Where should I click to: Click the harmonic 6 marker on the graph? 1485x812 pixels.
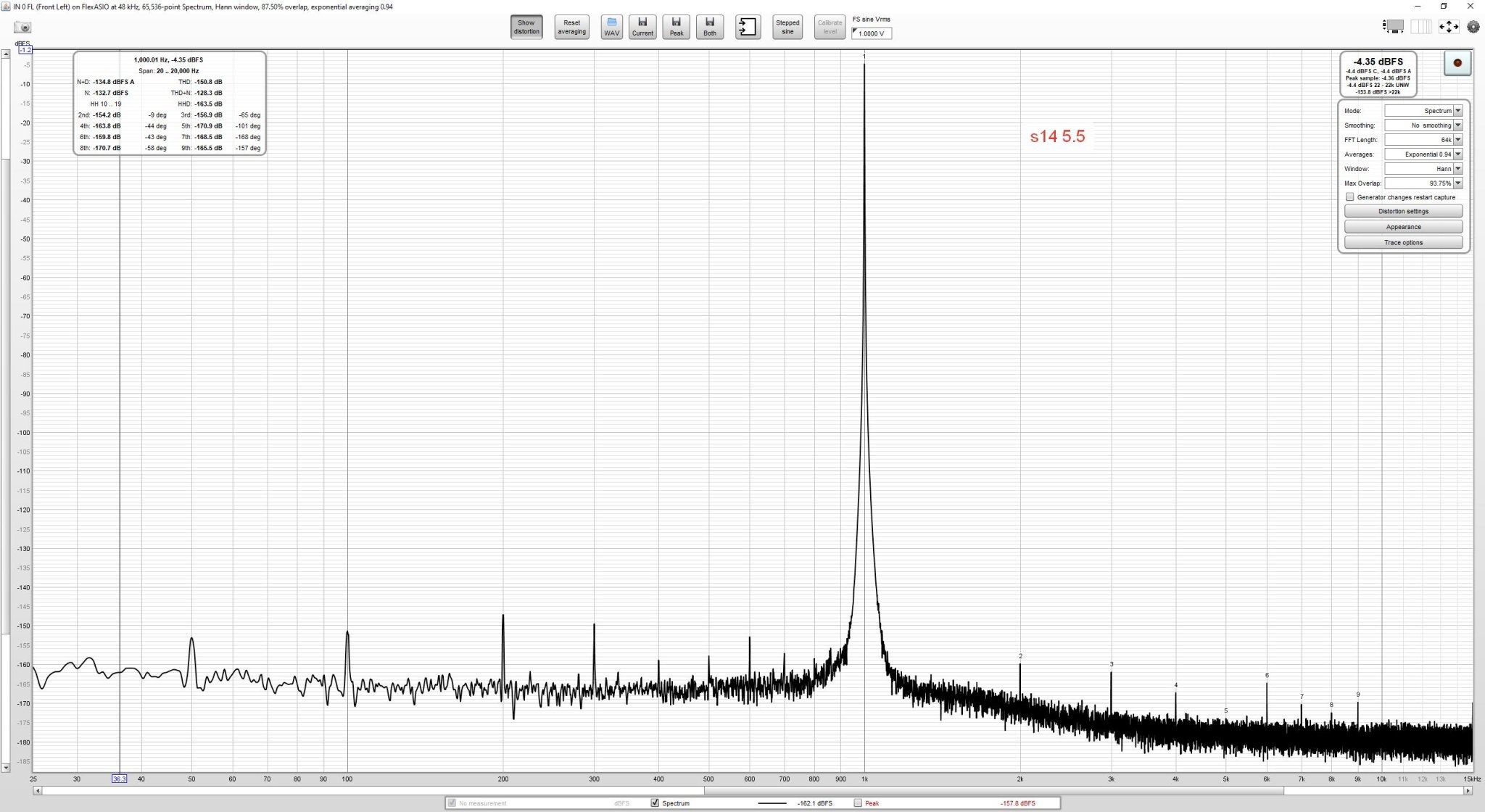1267,676
